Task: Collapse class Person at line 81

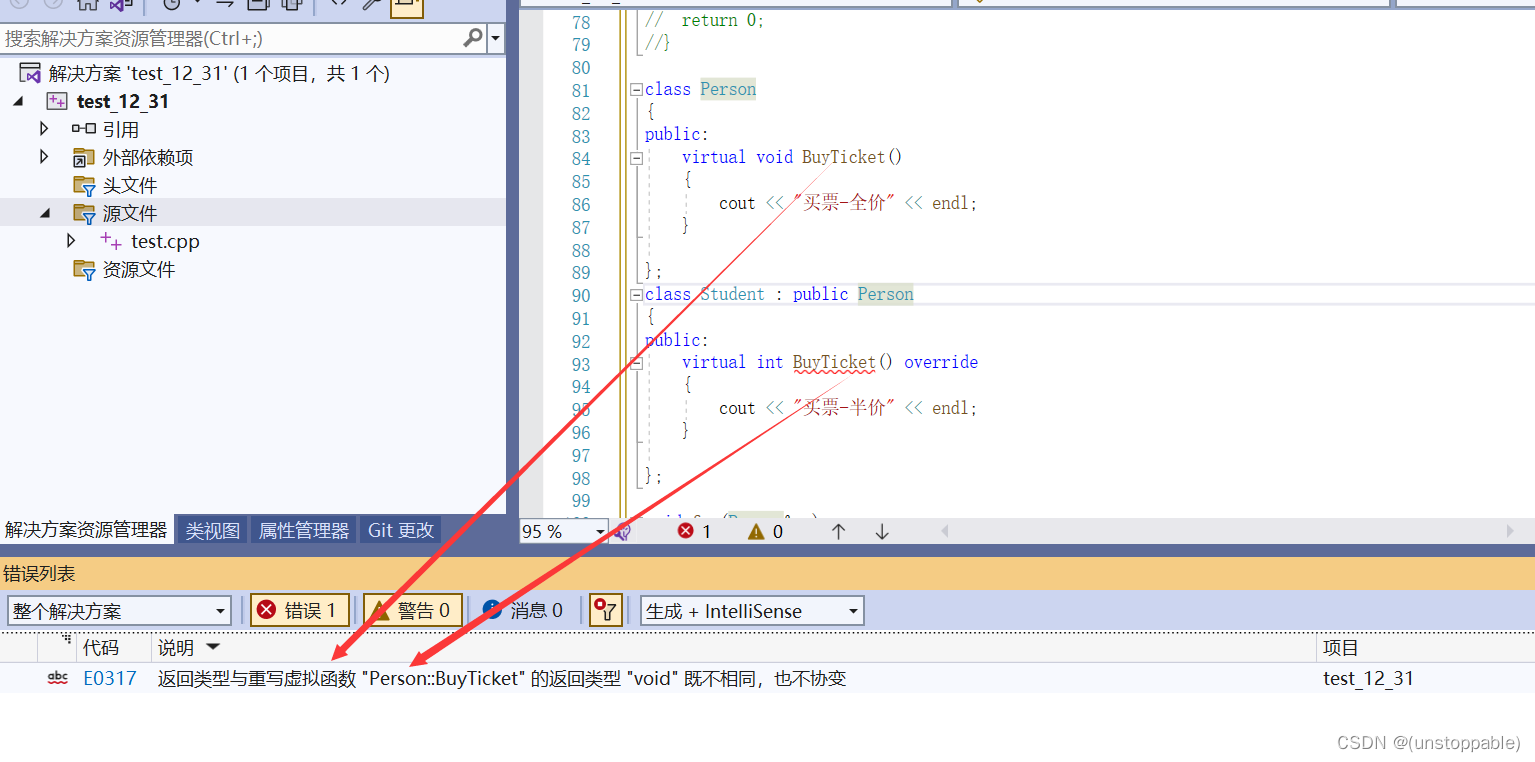Action: 636,90
